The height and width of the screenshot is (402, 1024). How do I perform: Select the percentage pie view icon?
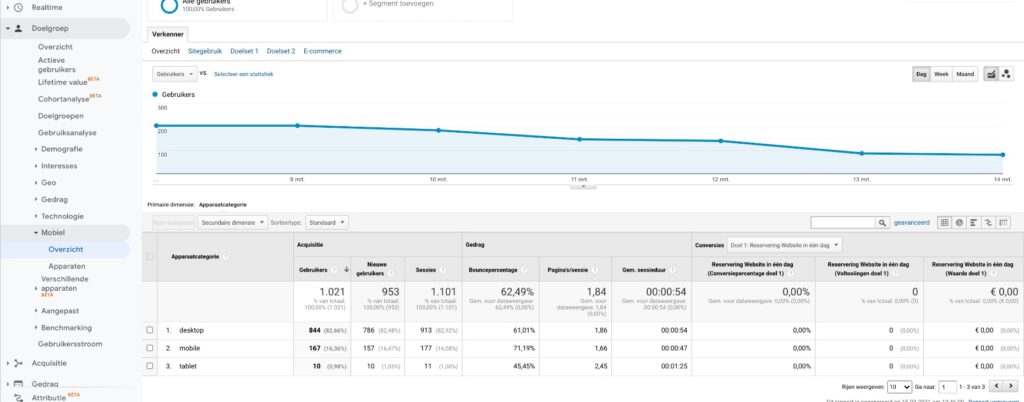click(959, 223)
